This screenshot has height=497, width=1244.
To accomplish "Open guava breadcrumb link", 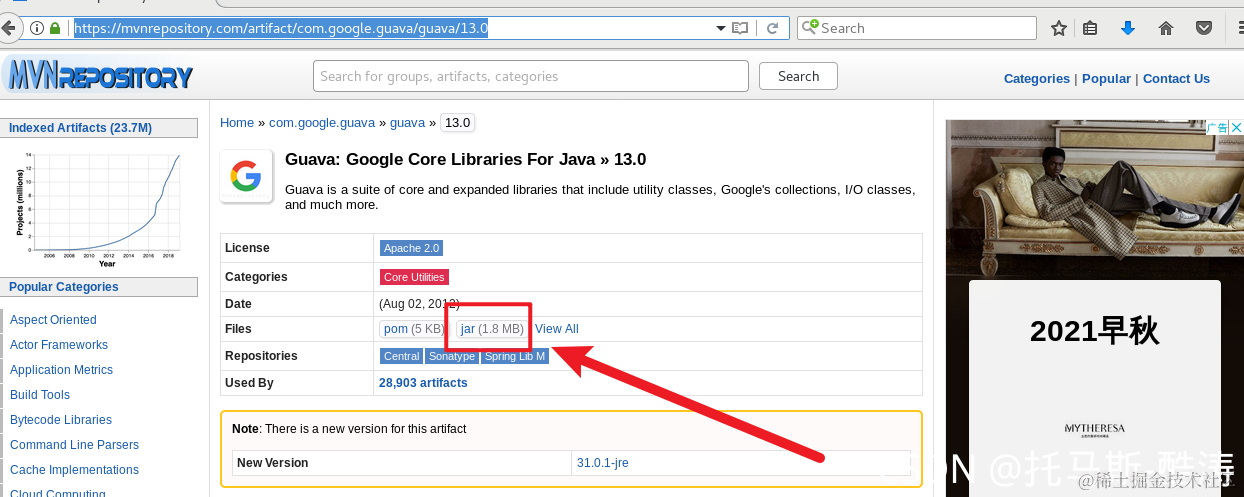I will [407, 123].
